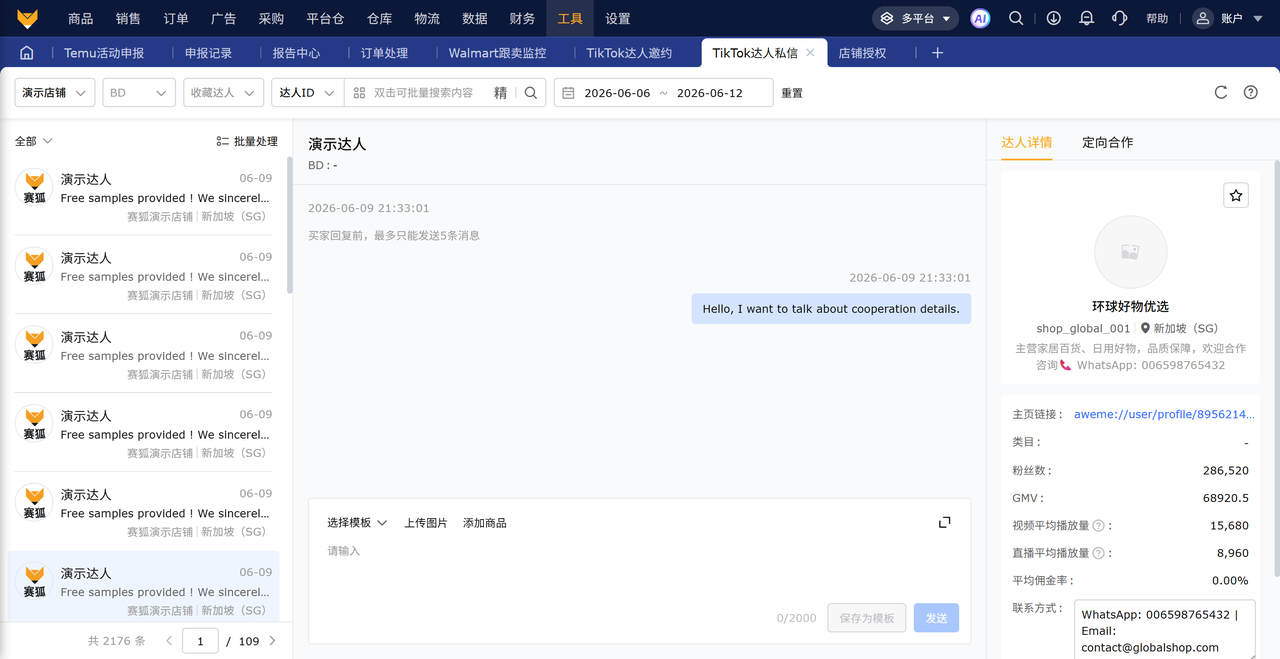Open the 选择模板 template dropdown
Image resolution: width=1280 pixels, height=659 pixels.
[x=357, y=523]
